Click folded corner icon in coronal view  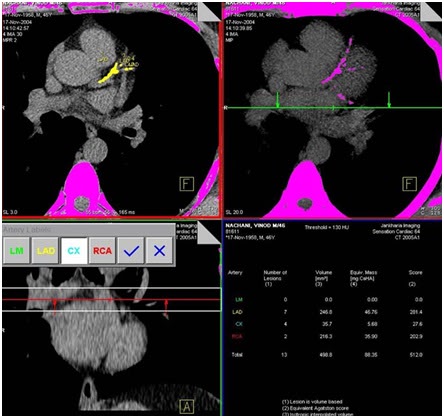[209, 233]
